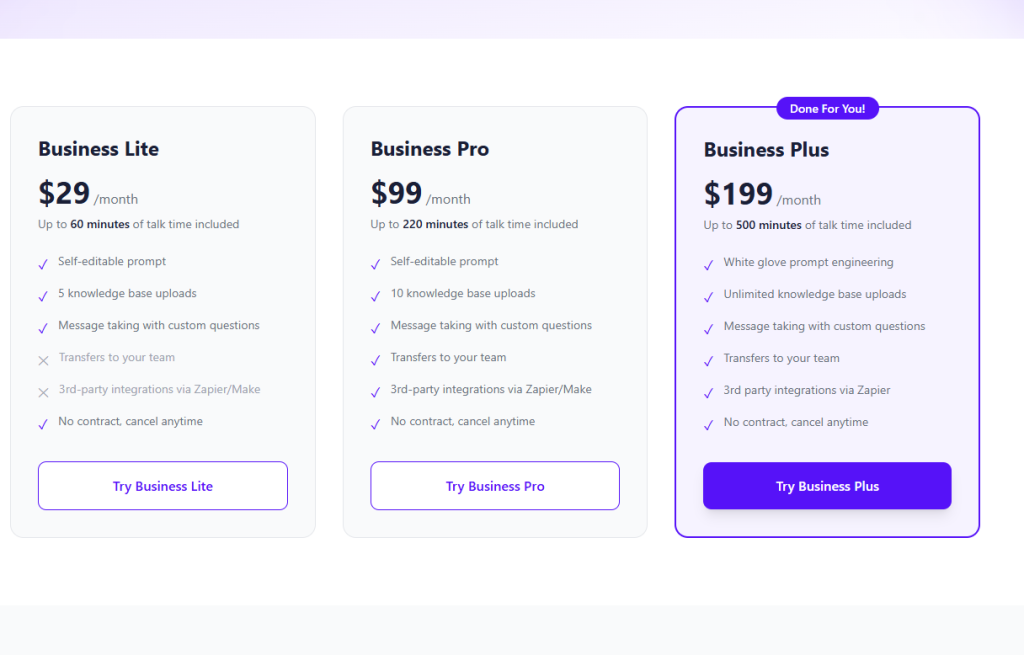Click checkmark beside 5 knowledge base uploads
This screenshot has width=1024, height=655.
(x=43, y=296)
